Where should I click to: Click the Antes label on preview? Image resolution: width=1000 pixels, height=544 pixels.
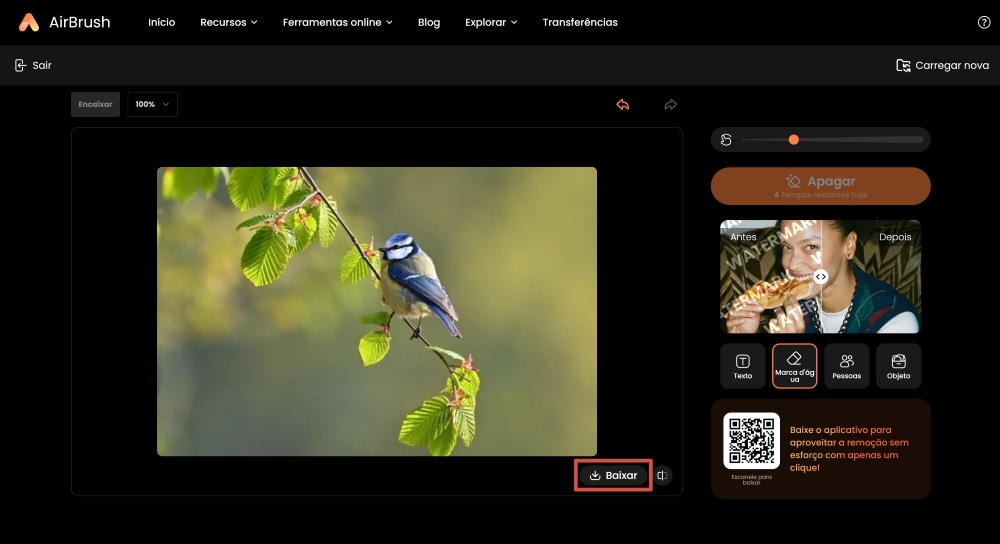point(743,237)
